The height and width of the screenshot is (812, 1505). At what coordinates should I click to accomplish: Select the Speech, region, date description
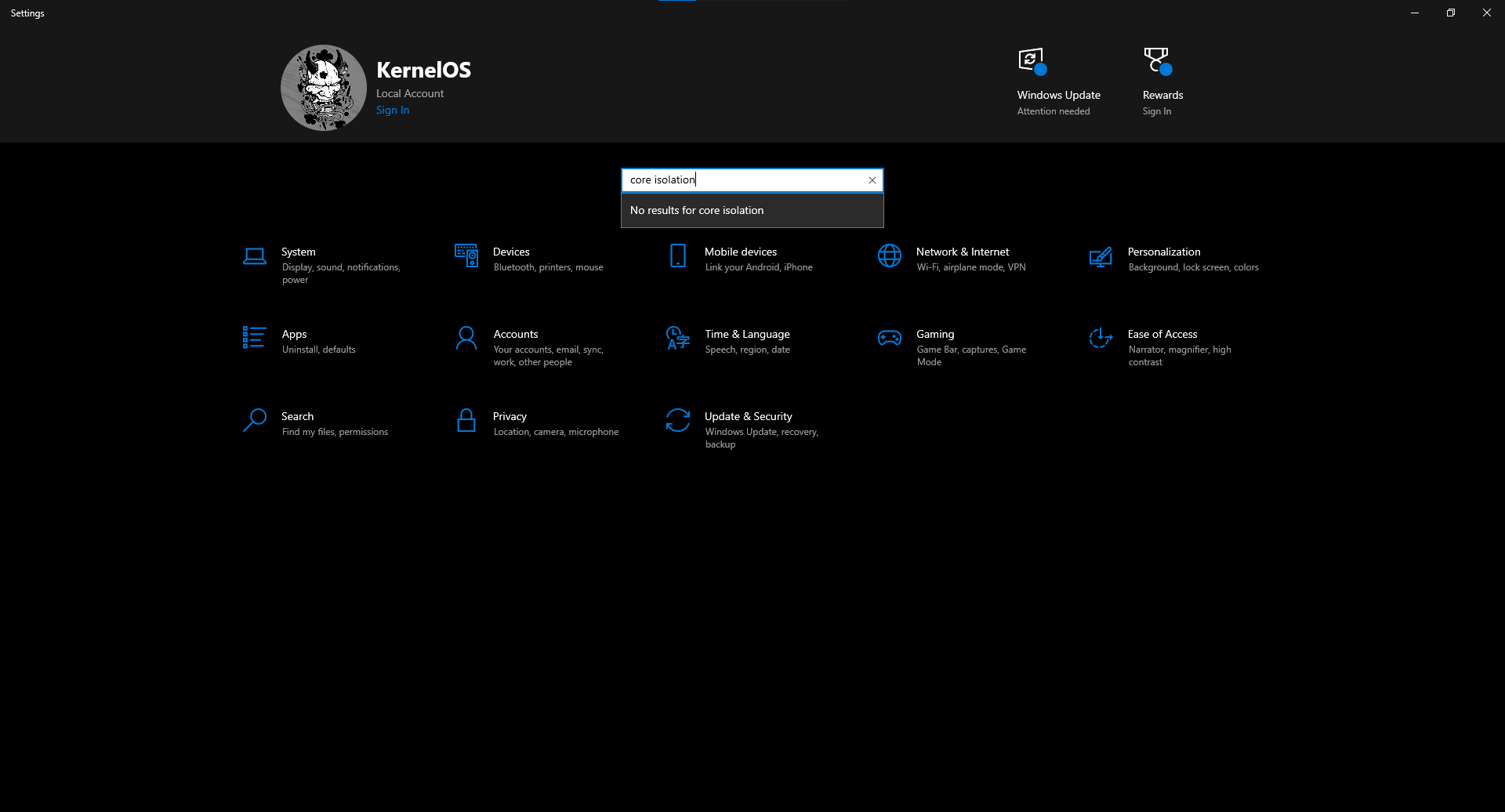tap(748, 350)
